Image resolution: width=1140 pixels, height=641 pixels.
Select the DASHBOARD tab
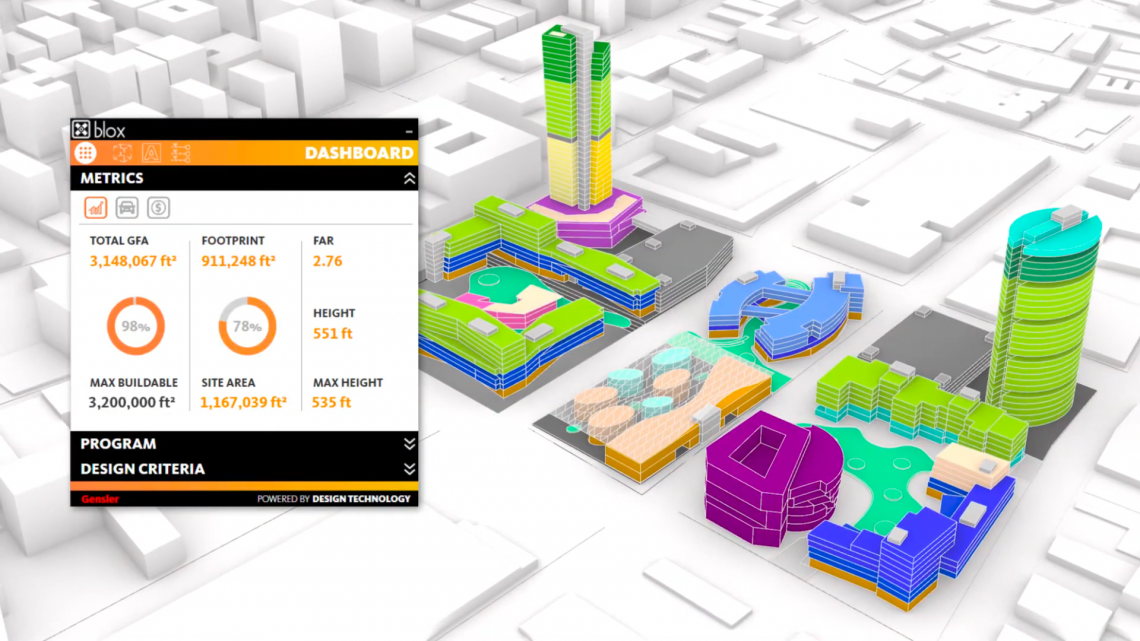tap(360, 152)
